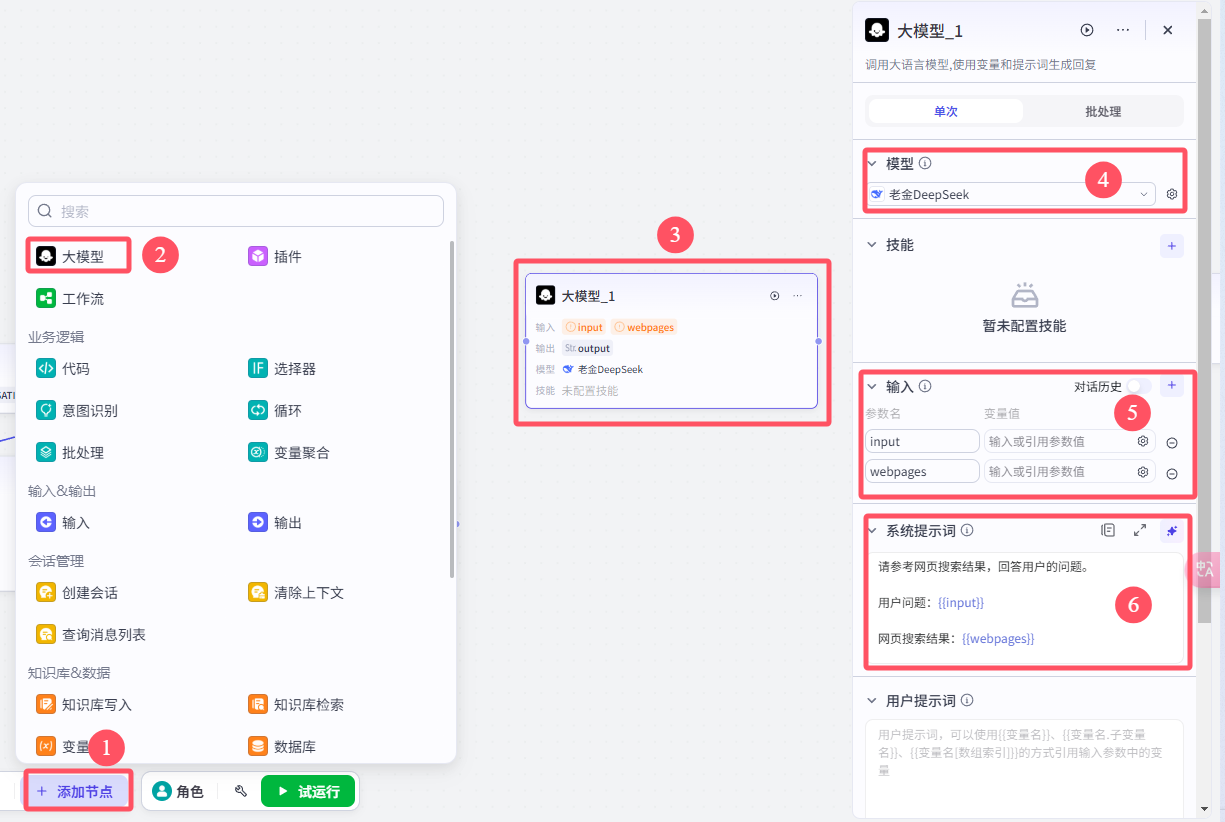Click the 试运行 test run button
The width and height of the screenshot is (1225, 822).
click(308, 791)
